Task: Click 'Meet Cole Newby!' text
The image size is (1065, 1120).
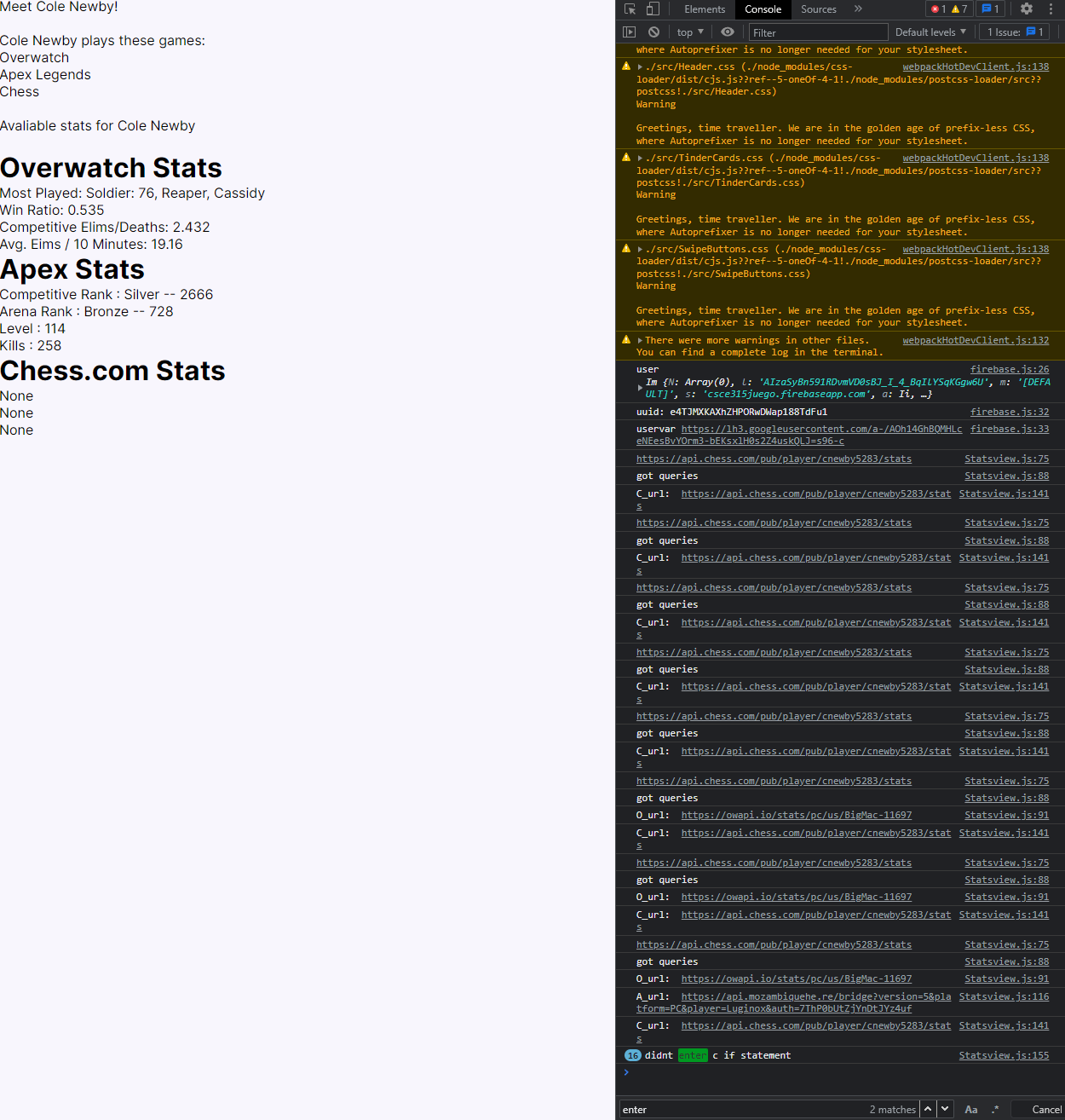Action: [59, 7]
